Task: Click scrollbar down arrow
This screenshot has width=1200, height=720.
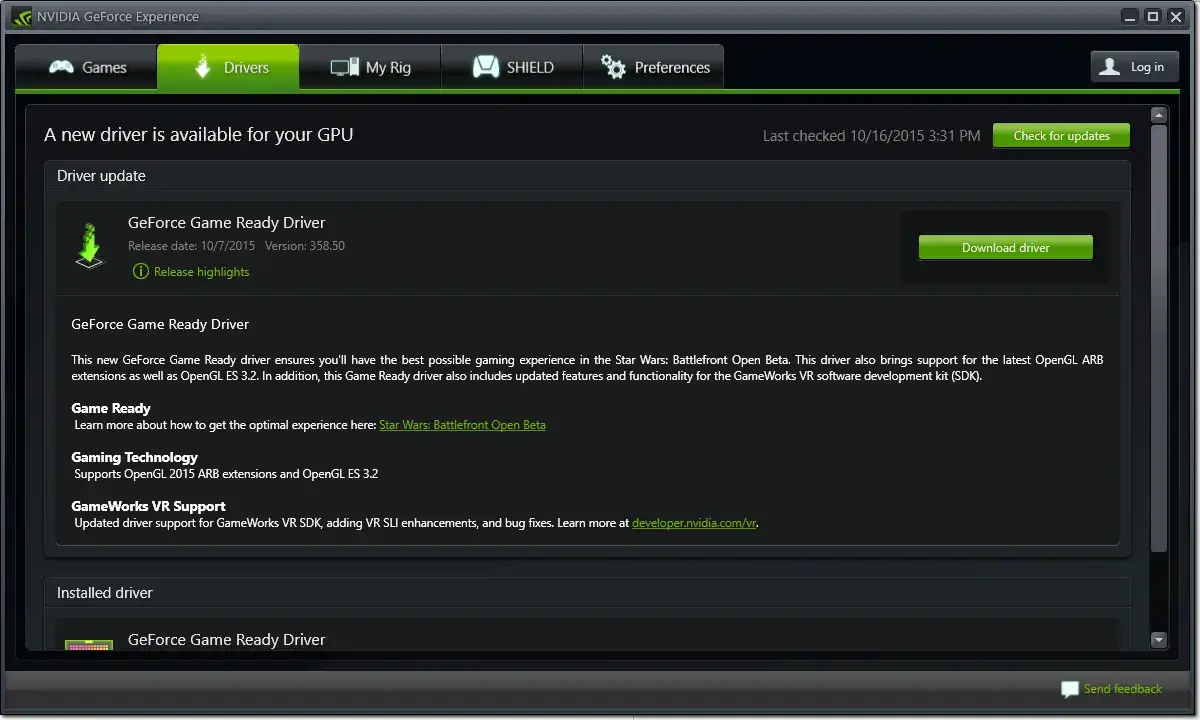Action: click(1159, 640)
